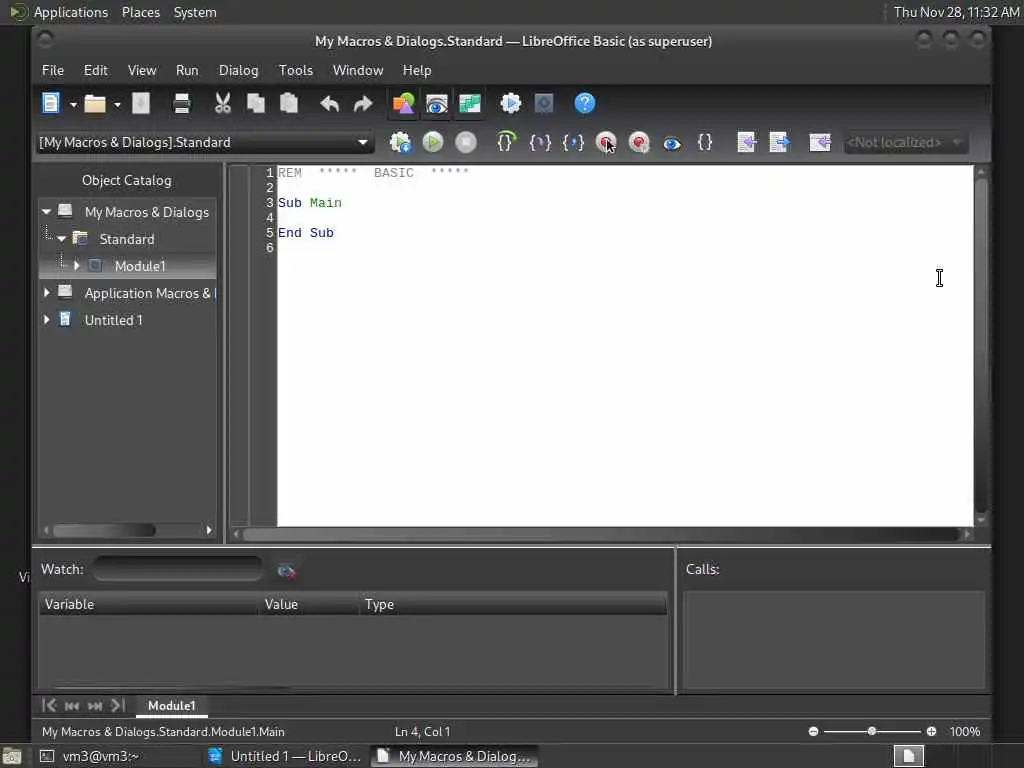Screen dimensions: 1024x768
Task: Toggle Breakpoint red dot icon
Action: (x=605, y=142)
